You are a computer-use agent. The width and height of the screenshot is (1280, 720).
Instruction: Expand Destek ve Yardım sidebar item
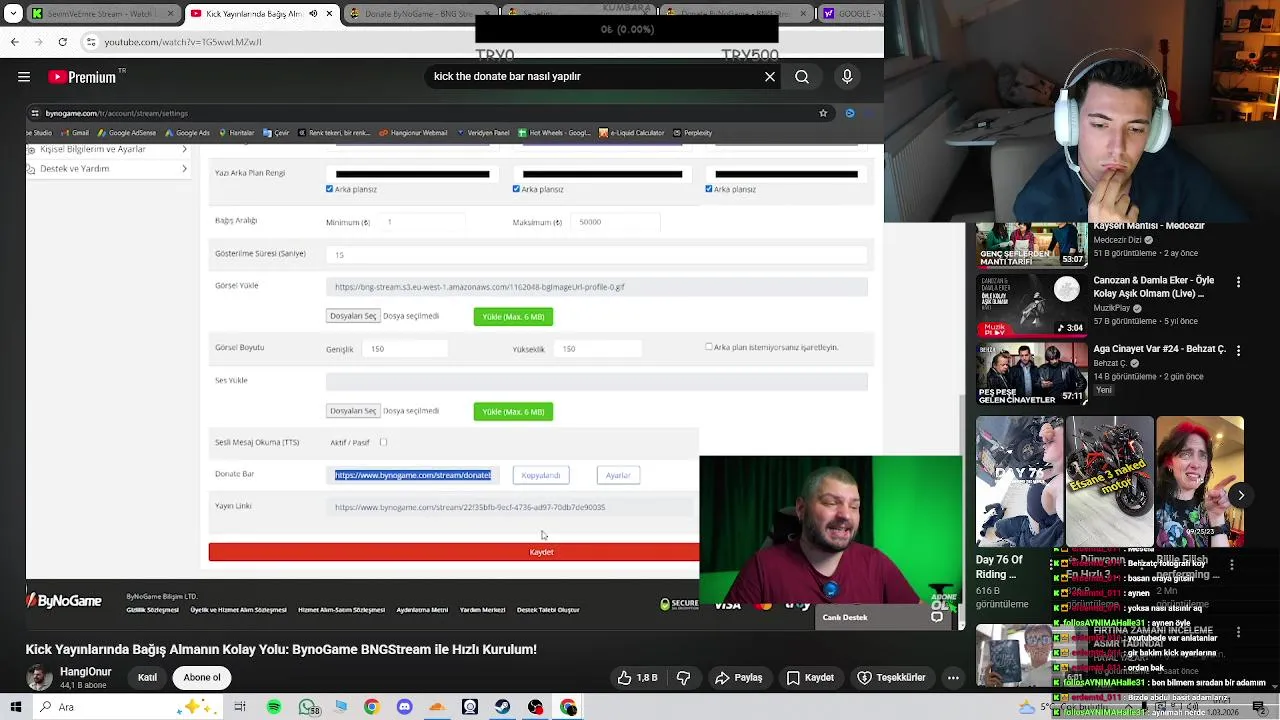(107, 169)
